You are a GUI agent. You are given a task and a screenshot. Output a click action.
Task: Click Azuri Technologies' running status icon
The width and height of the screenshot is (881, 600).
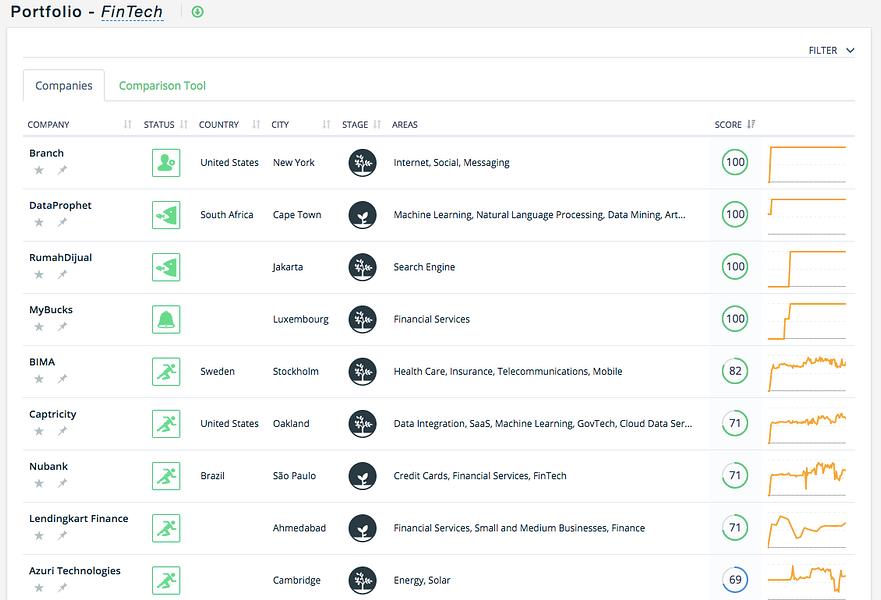166,581
